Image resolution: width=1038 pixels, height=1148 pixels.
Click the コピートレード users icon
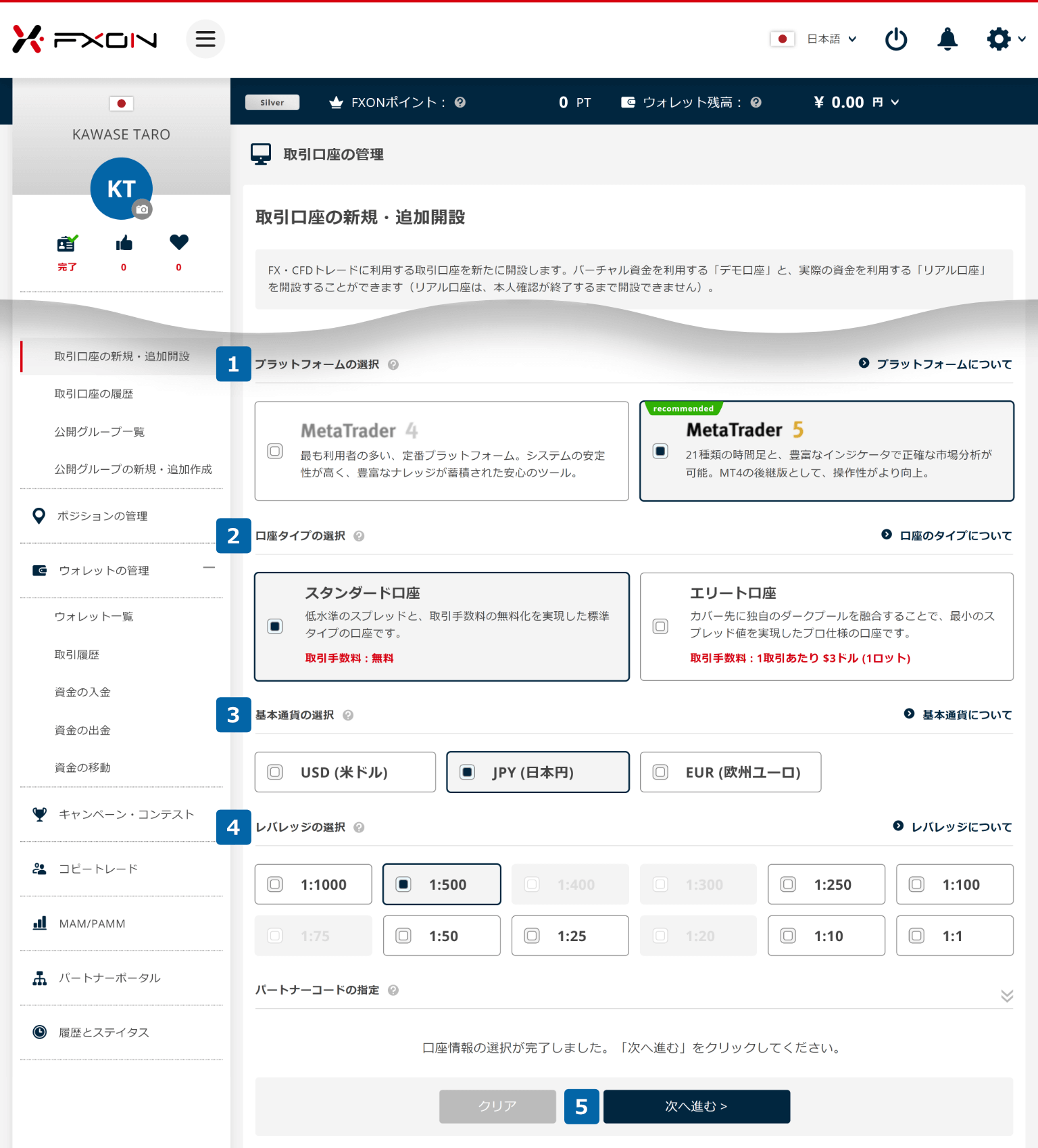(x=40, y=869)
